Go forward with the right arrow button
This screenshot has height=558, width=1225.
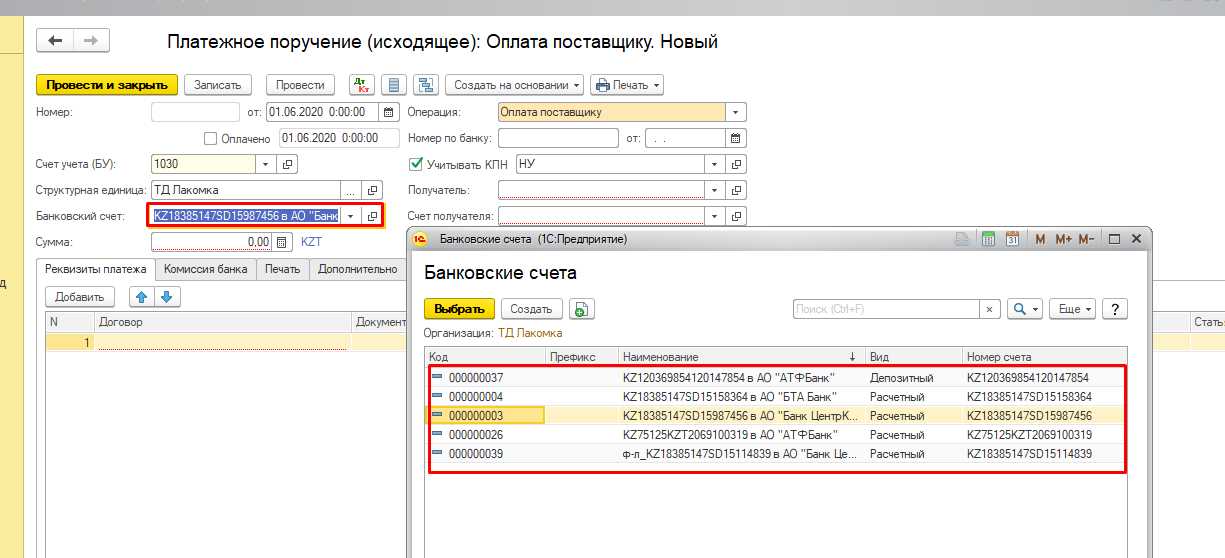(x=91, y=40)
